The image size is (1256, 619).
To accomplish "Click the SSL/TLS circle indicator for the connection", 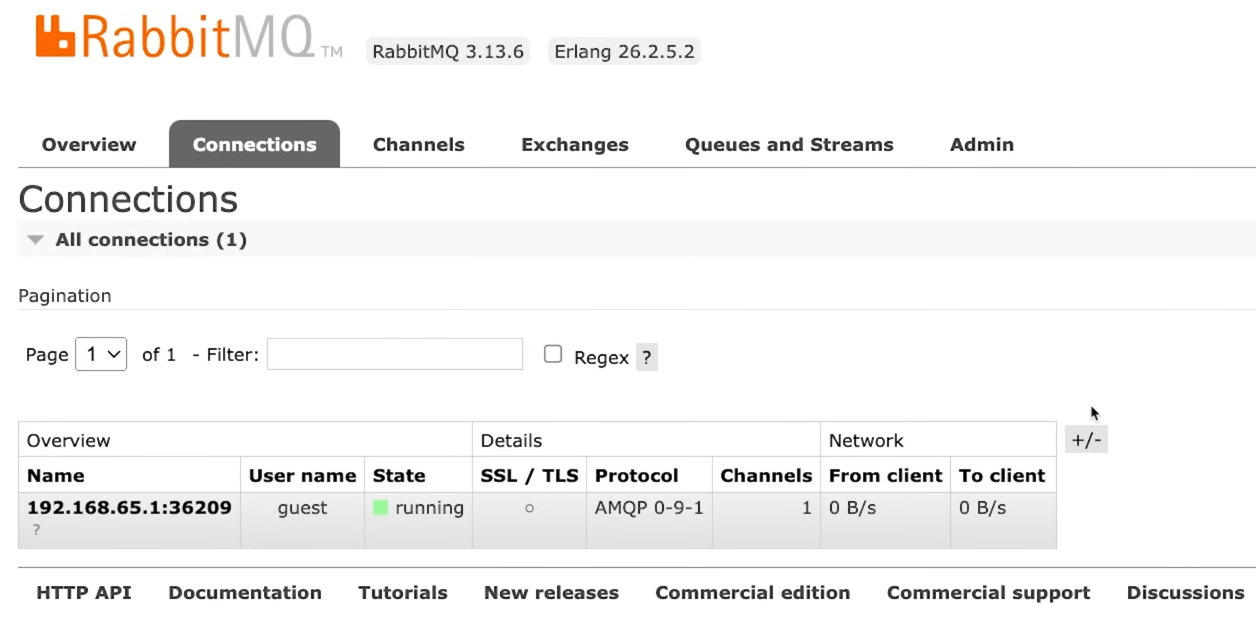I will coord(529,508).
